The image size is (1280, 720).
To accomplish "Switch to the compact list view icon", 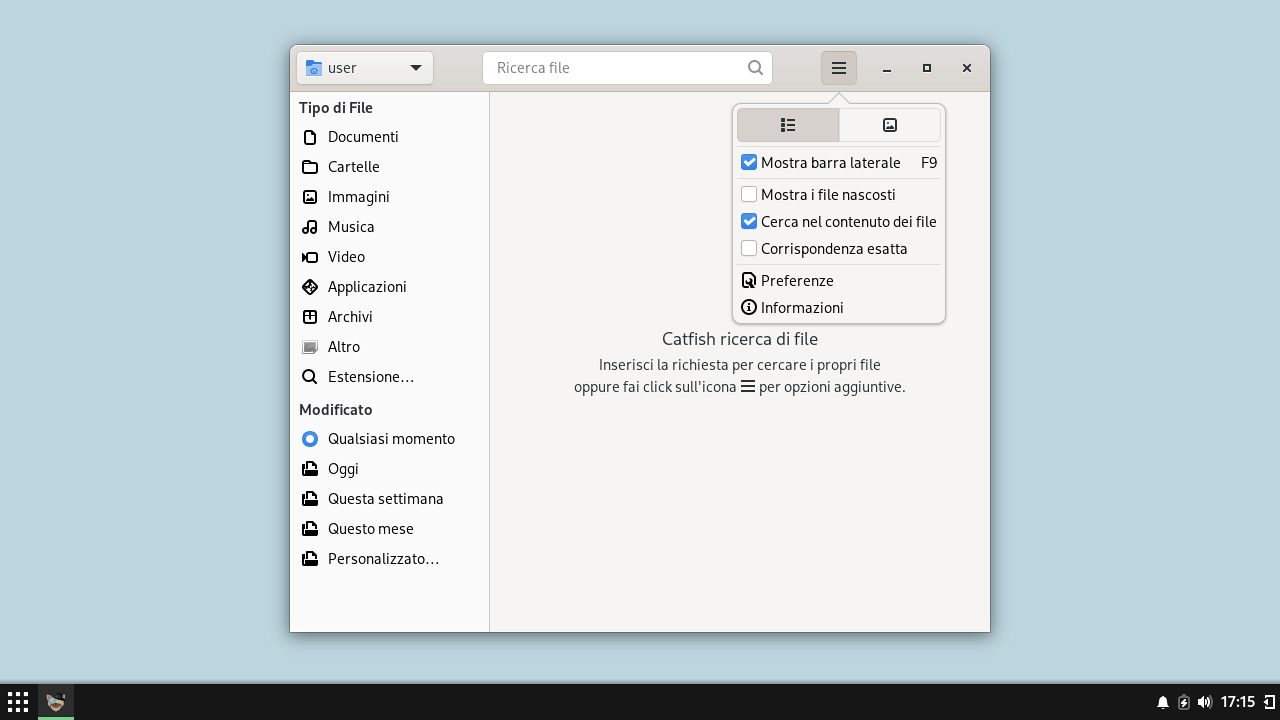I will click(x=788, y=125).
